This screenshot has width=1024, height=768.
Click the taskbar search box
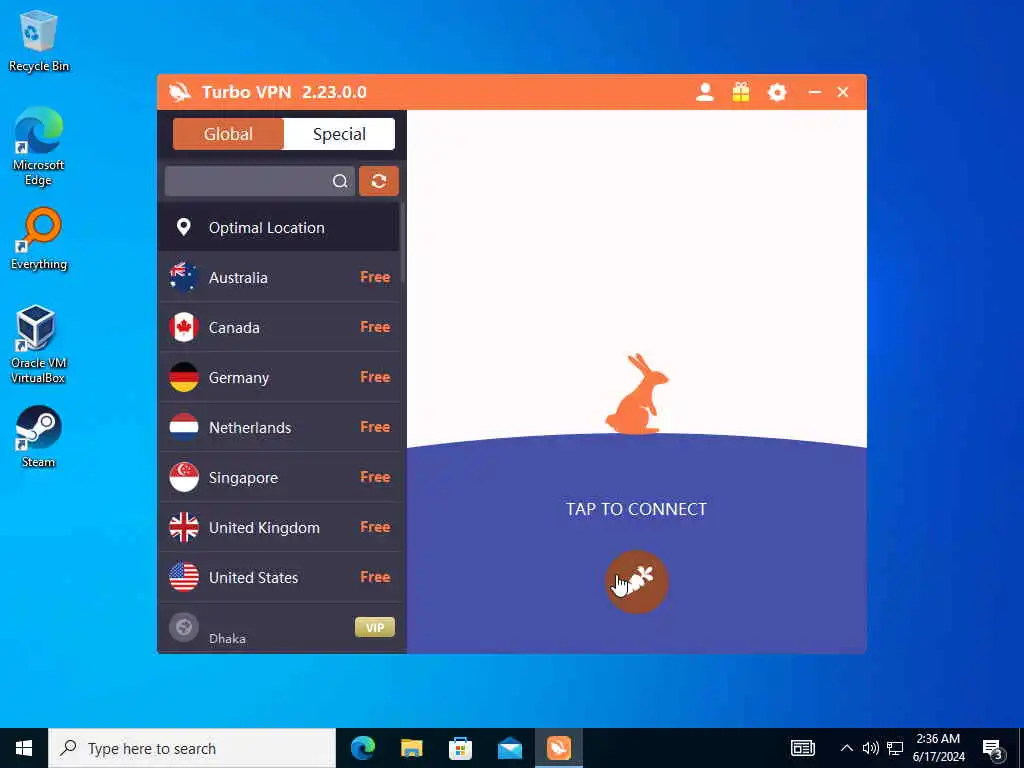pos(192,748)
